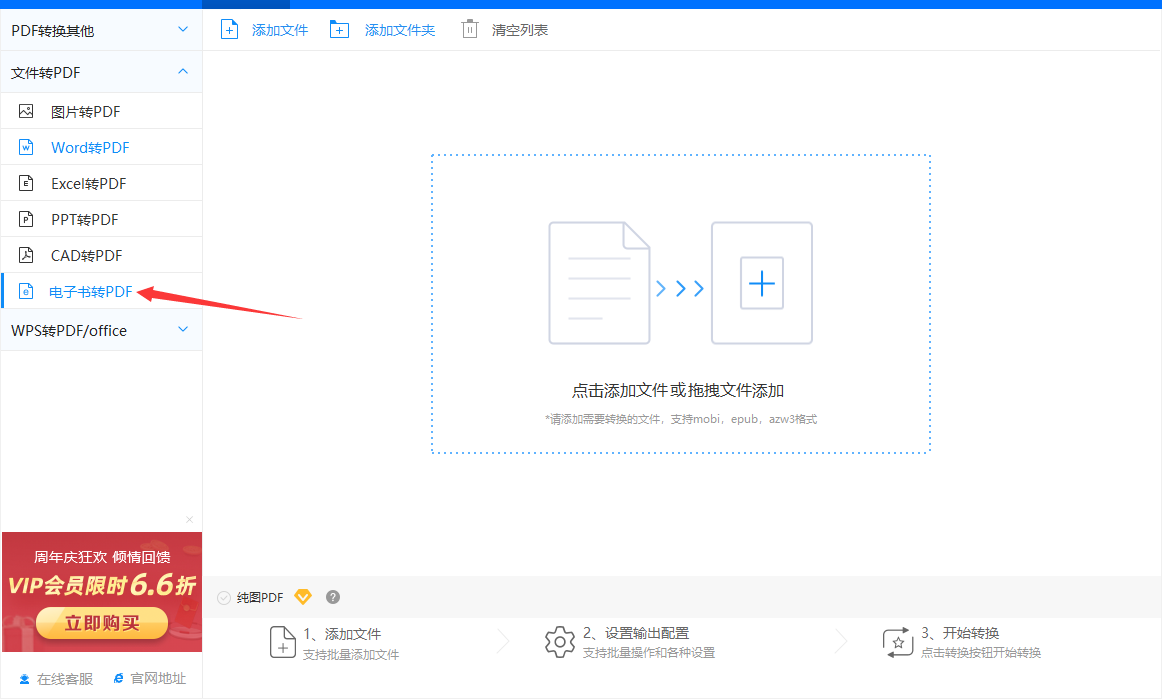The height and width of the screenshot is (699, 1162).
Task: Click the plus document icon in drop zone
Action: (x=762, y=283)
